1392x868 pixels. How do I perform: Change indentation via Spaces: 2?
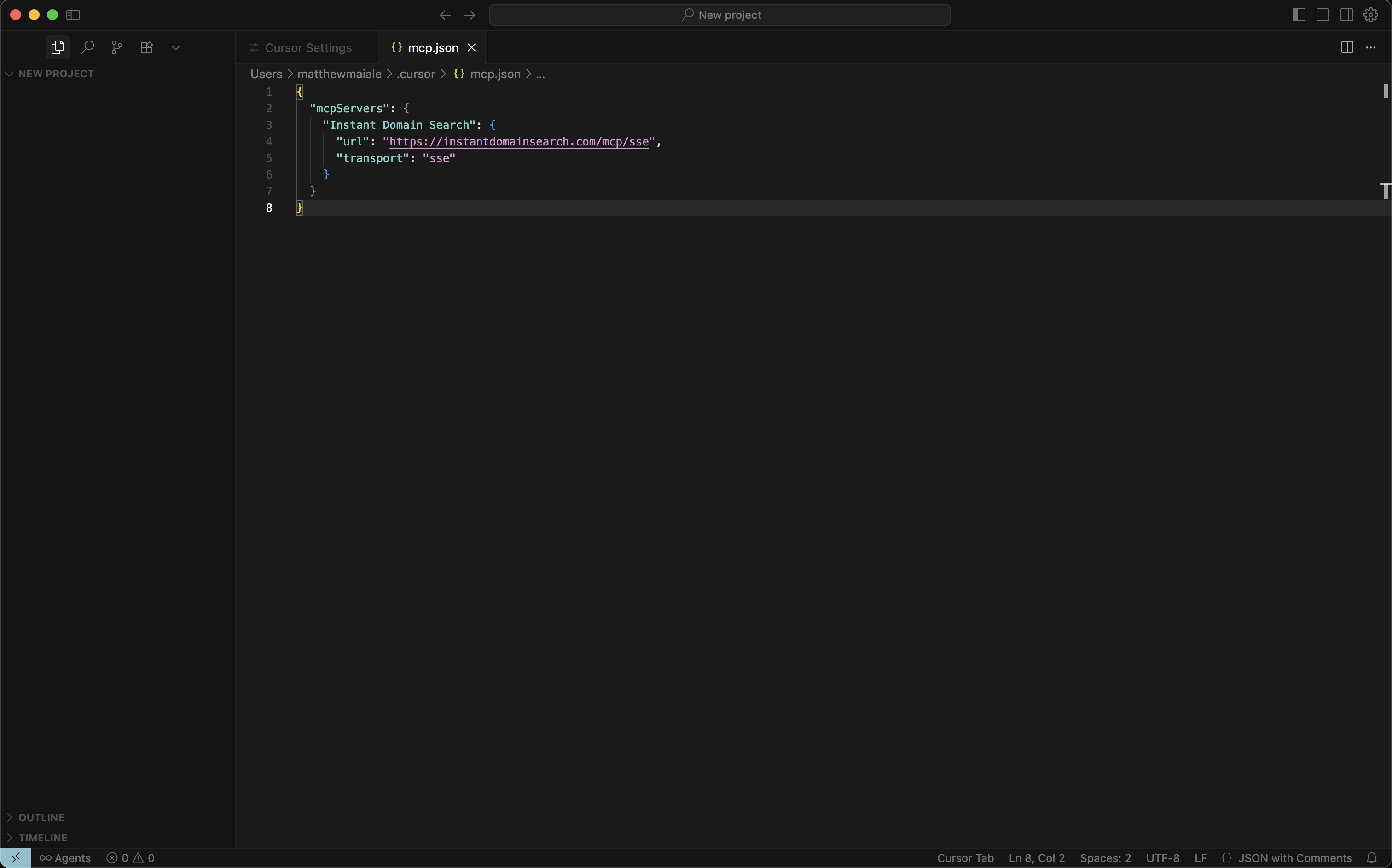point(1105,858)
